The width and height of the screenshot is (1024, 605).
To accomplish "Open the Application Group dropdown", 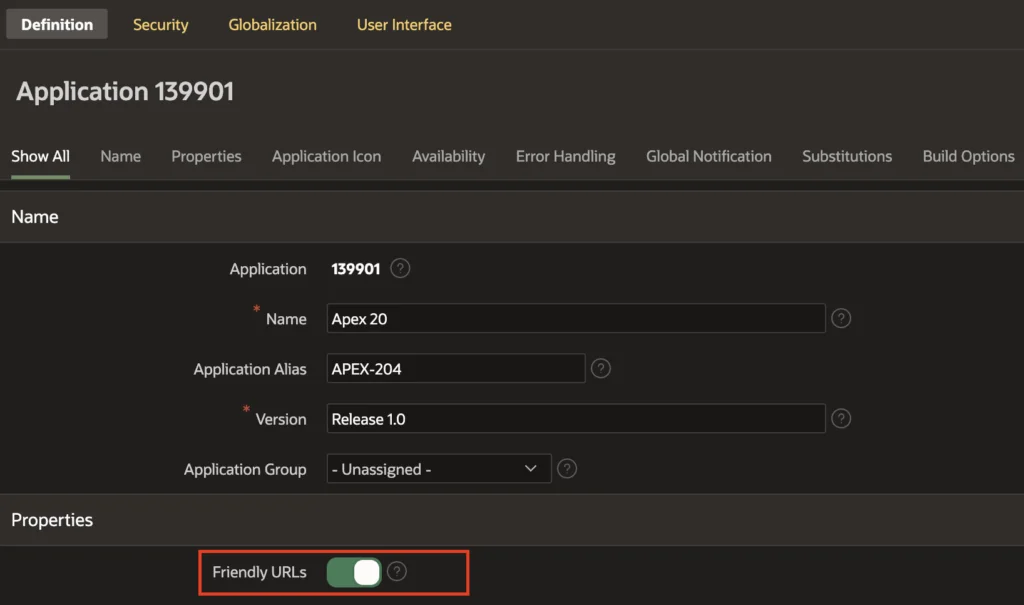I will click(439, 468).
